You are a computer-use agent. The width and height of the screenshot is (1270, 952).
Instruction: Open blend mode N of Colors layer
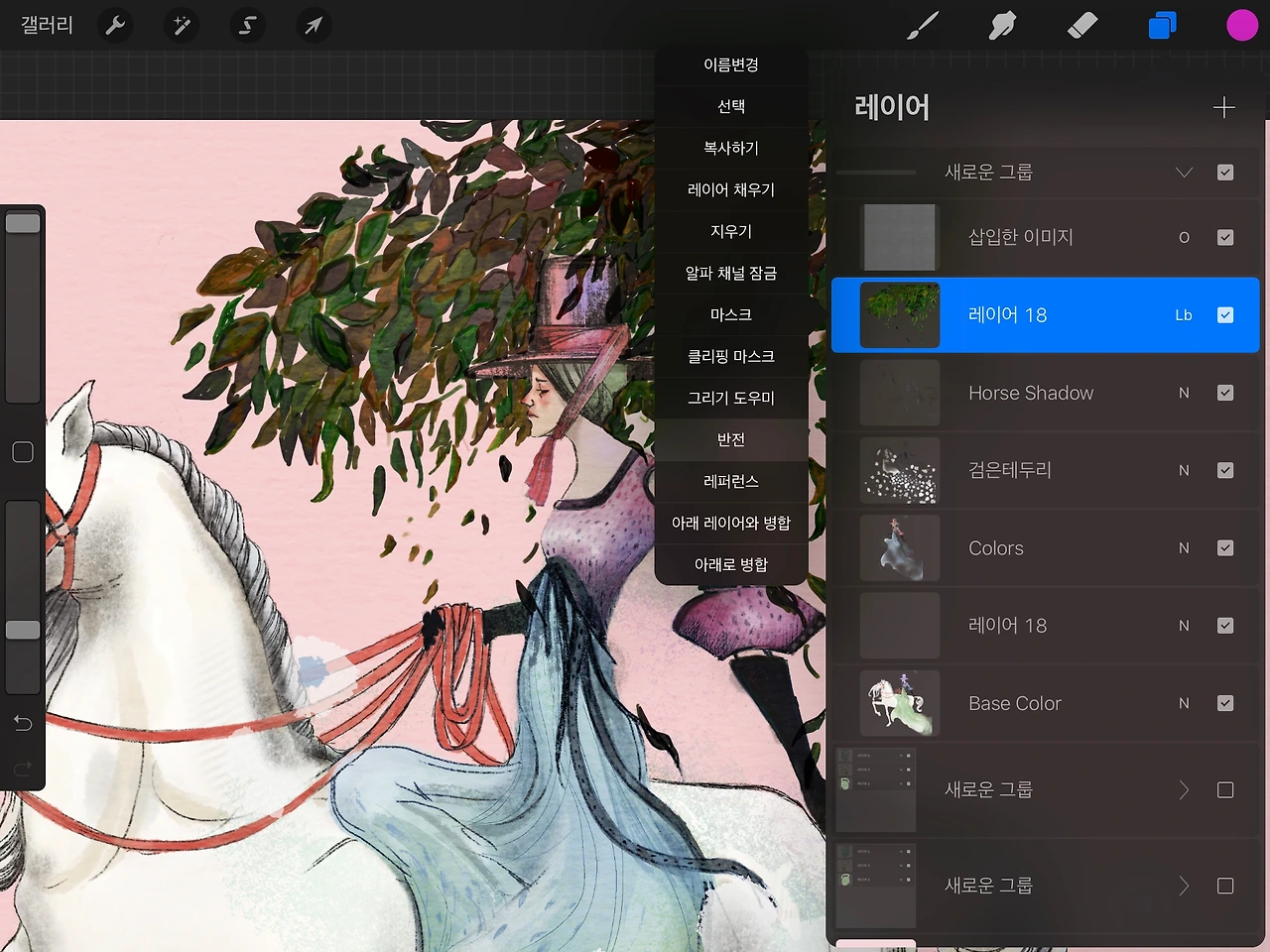(1184, 548)
